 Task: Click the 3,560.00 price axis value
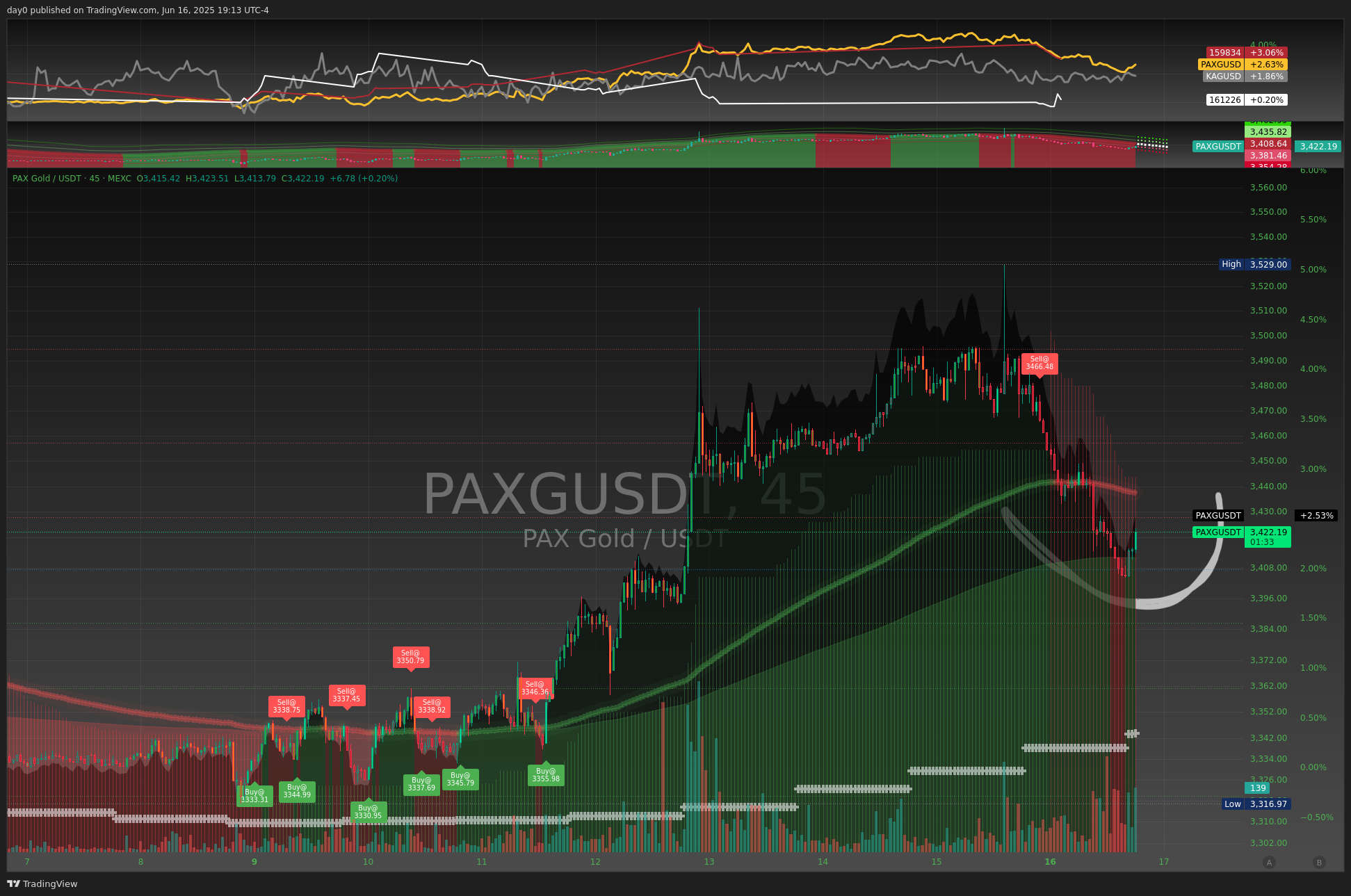point(1268,188)
